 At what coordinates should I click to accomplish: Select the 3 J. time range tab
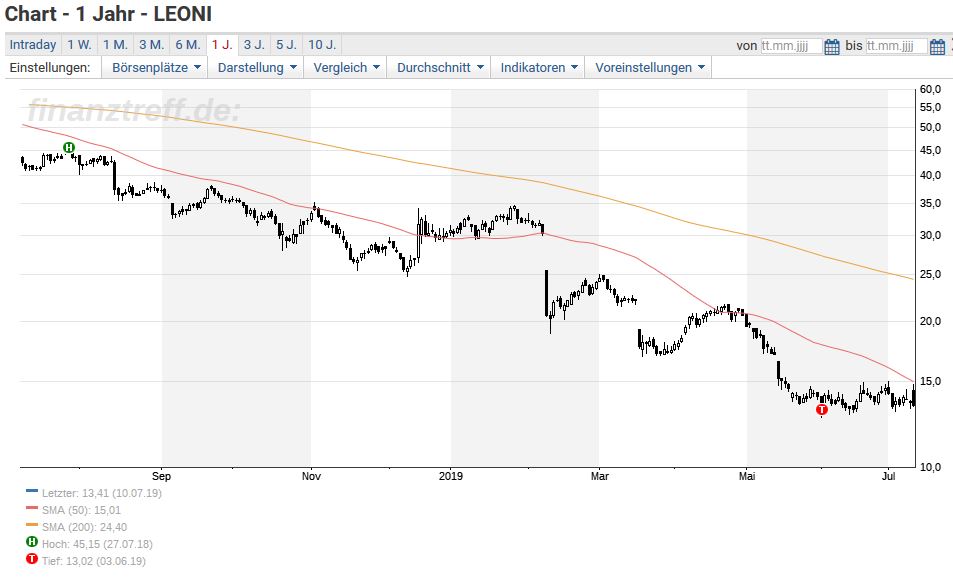coord(254,45)
